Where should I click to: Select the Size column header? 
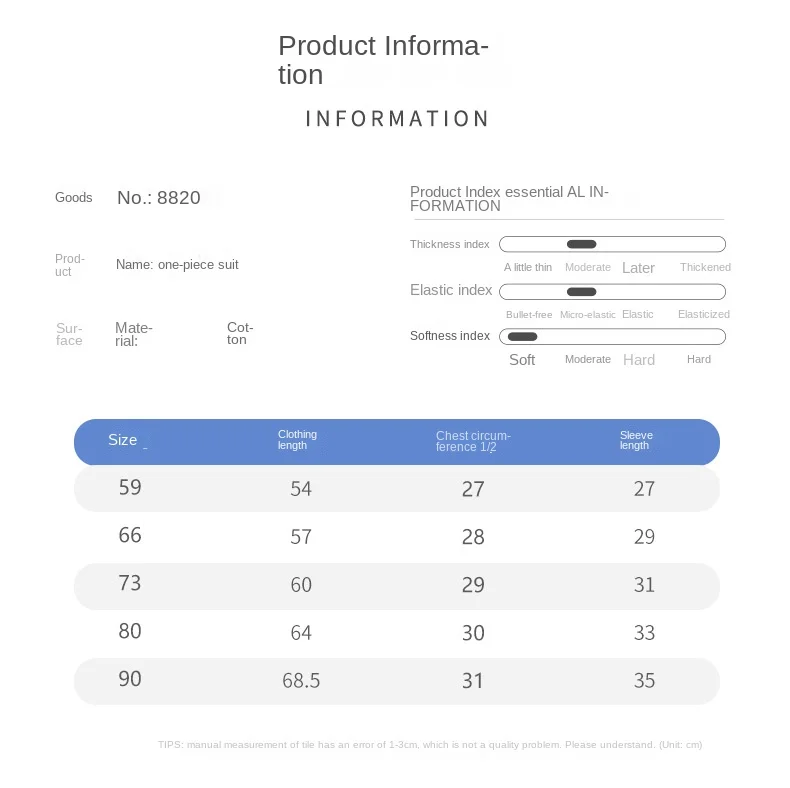point(122,440)
